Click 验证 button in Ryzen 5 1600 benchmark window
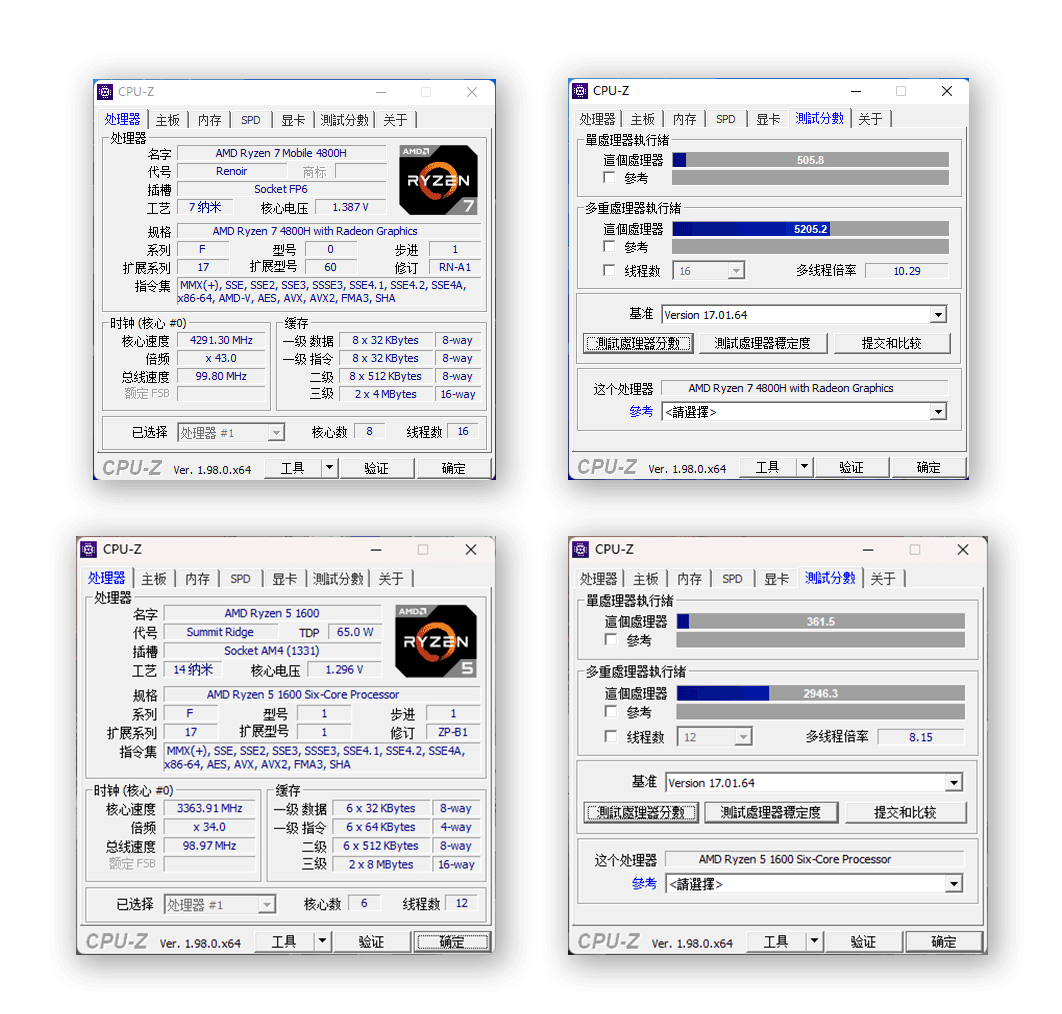 (x=864, y=942)
